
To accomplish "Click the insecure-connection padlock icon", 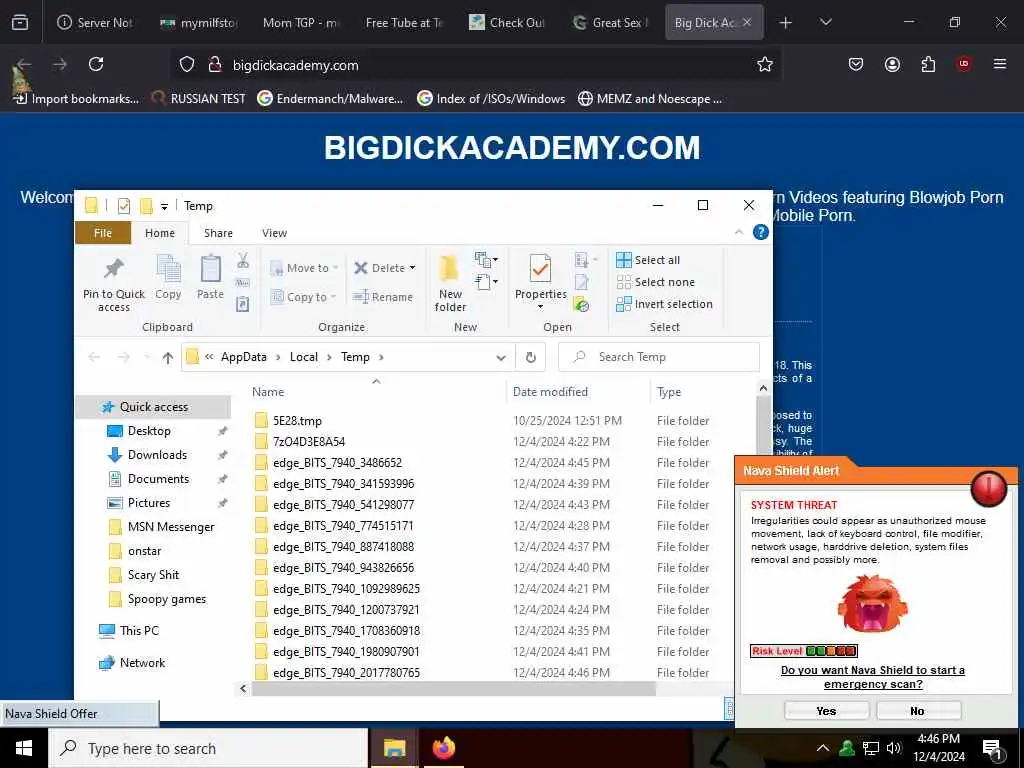I will click(x=214, y=65).
